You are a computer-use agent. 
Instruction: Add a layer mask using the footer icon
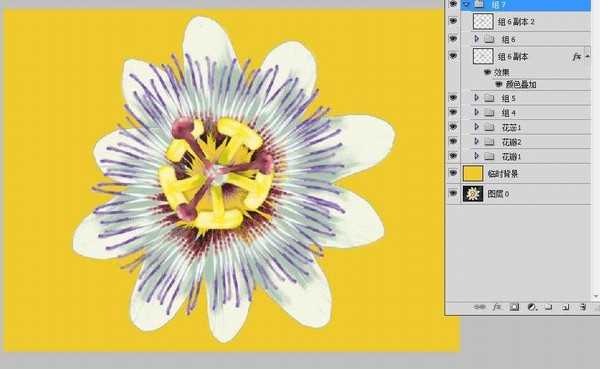[514, 307]
